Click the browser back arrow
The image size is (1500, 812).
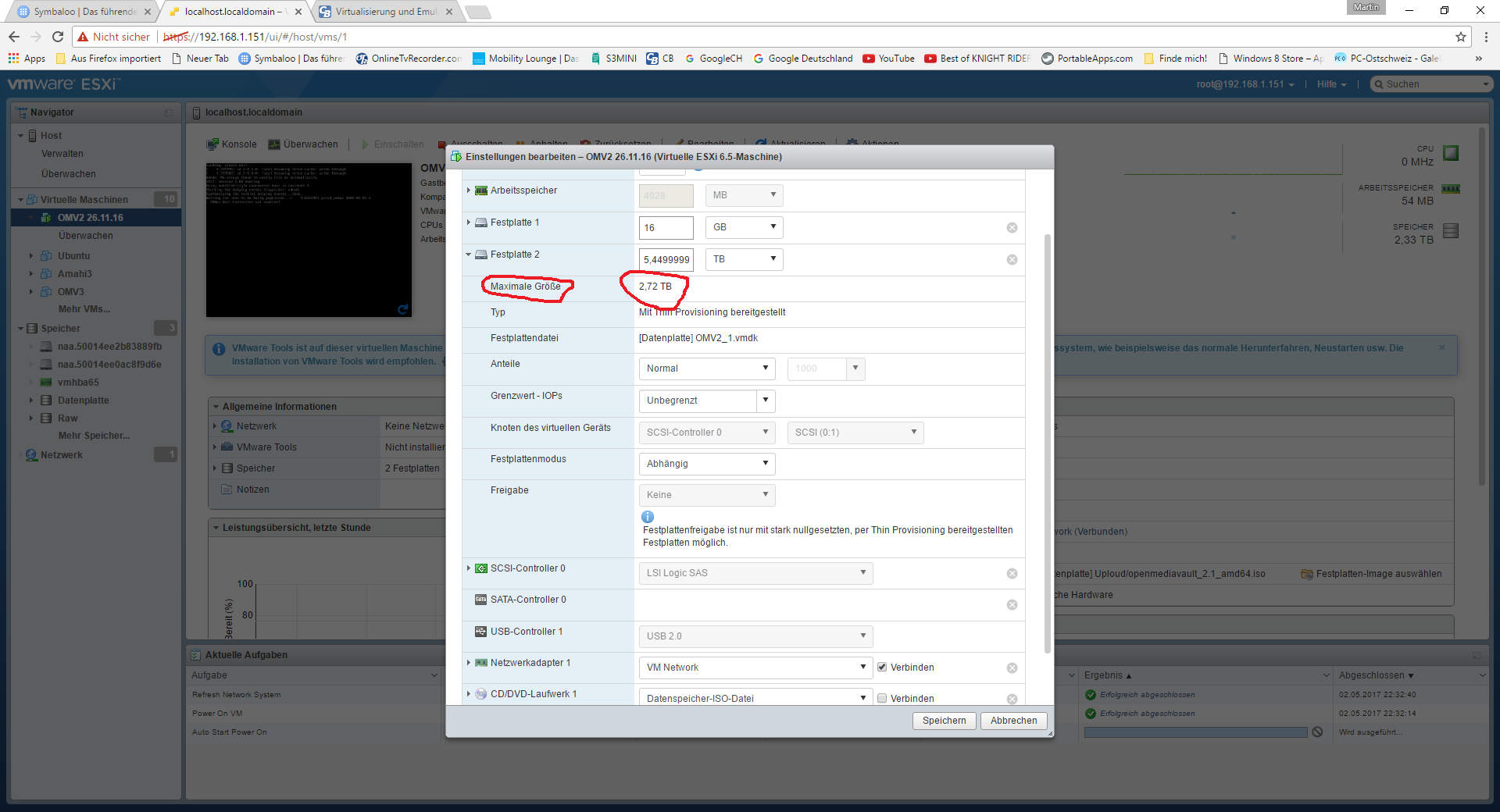pyautogui.click(x=14, y=37)
